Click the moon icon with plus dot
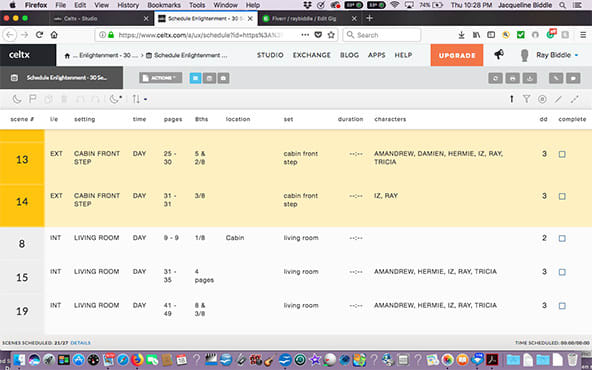592x370 pixels. point(115,99)
